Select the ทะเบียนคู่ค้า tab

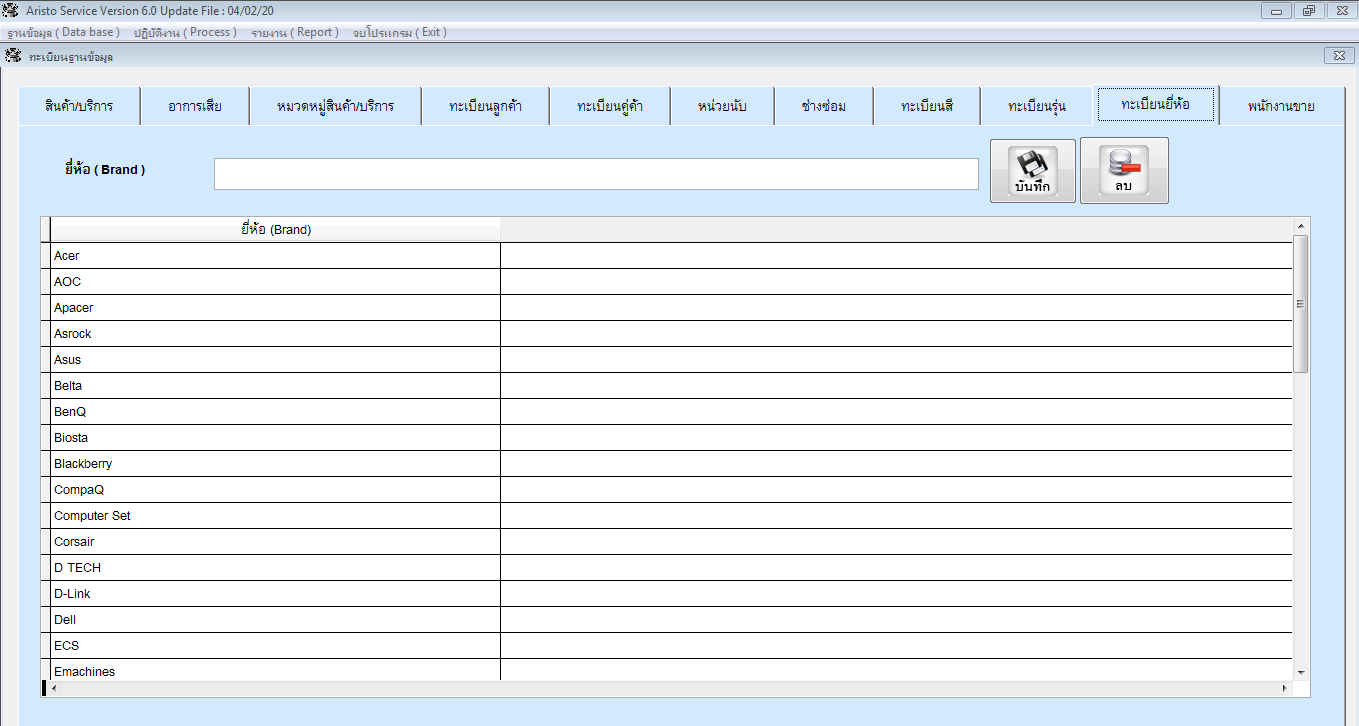click(610, 106)
